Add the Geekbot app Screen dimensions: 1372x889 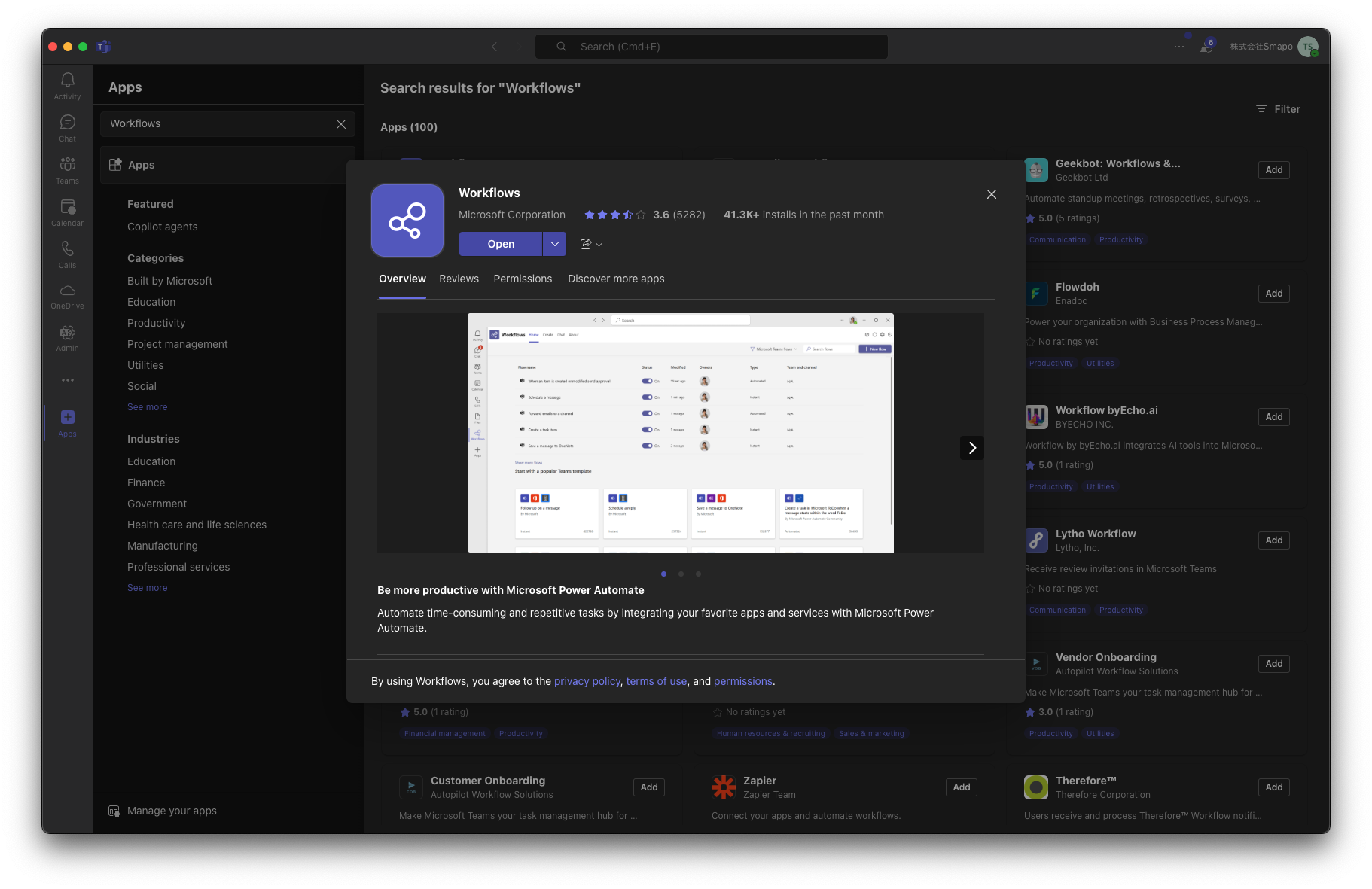click(x=1274, y=170)
